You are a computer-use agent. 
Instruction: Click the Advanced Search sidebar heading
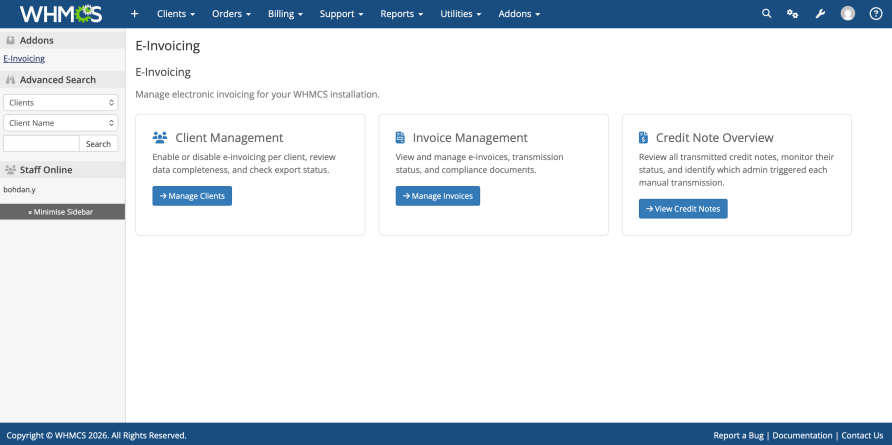[58, 80]
